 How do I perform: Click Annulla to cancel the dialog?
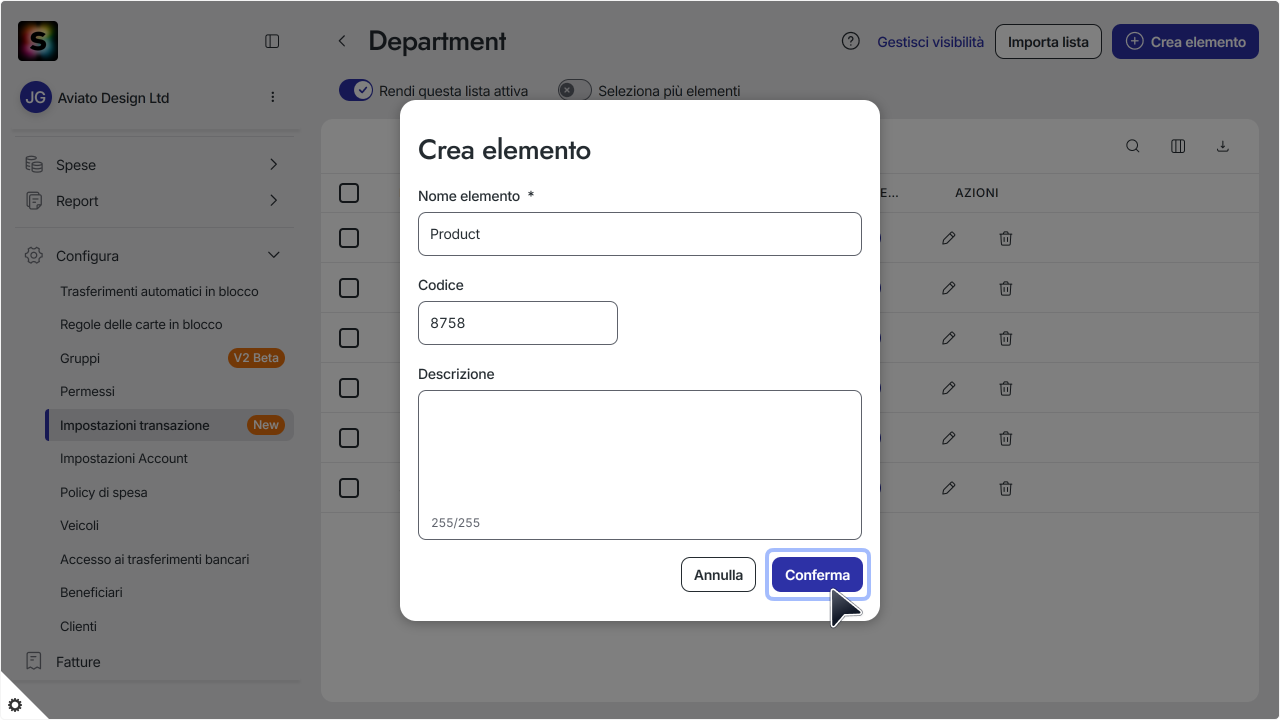[718, 575]
